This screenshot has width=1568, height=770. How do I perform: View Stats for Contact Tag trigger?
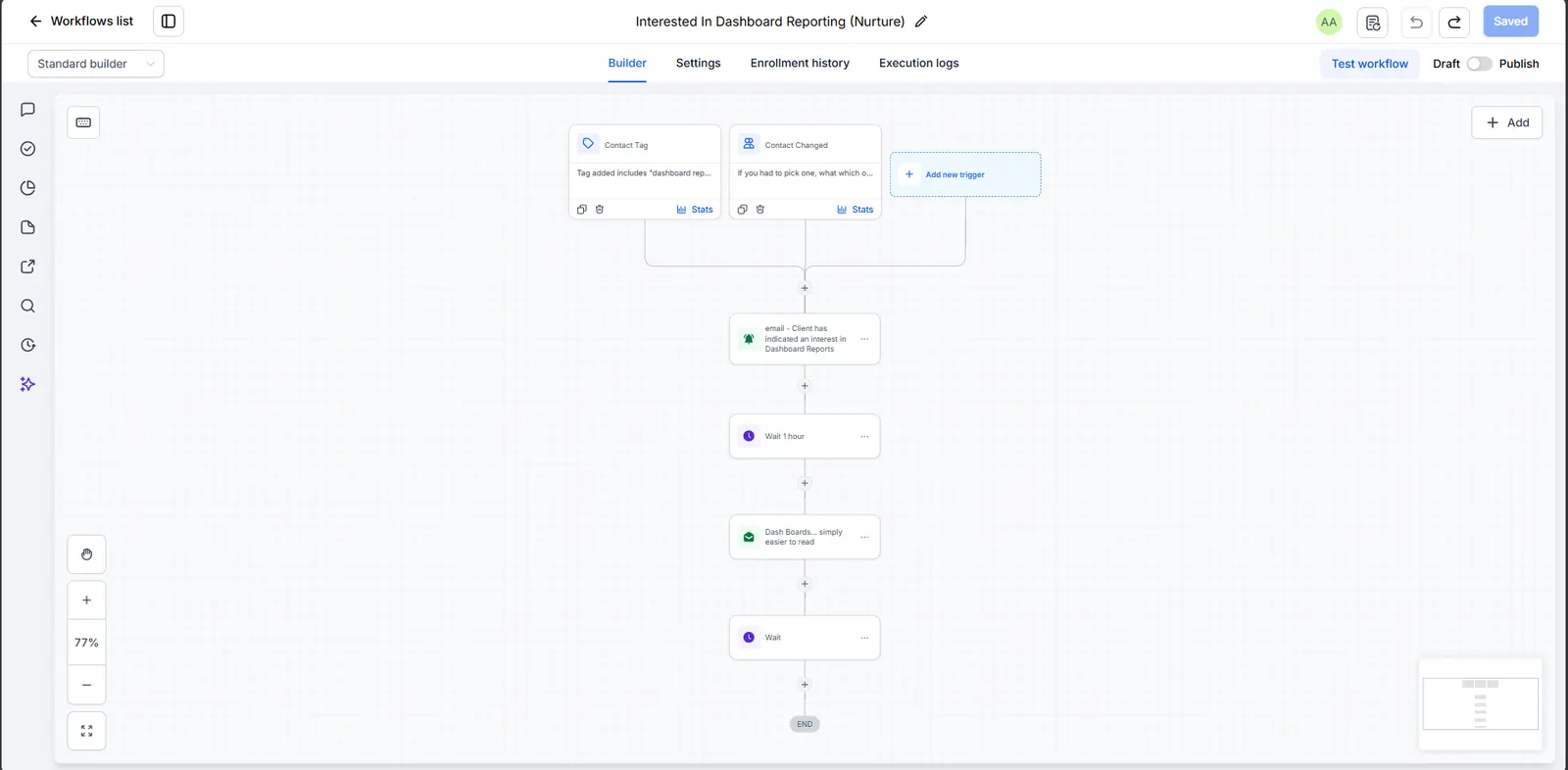point(695,210)
